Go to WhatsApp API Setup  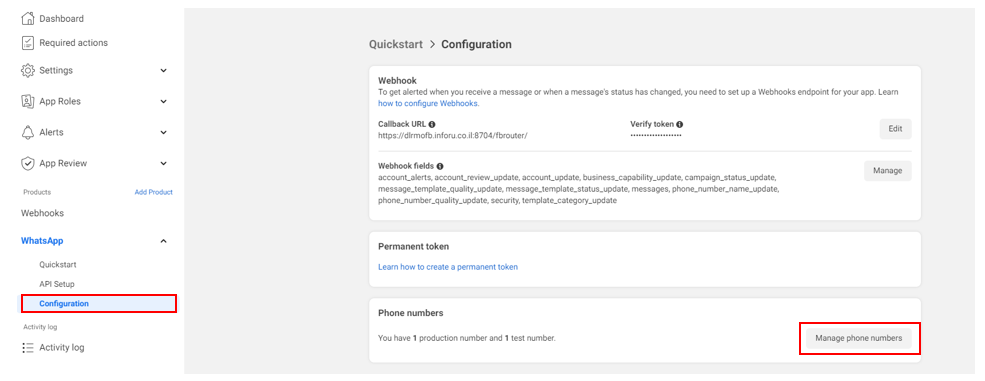pyautogui.click(x=57, y=284)
